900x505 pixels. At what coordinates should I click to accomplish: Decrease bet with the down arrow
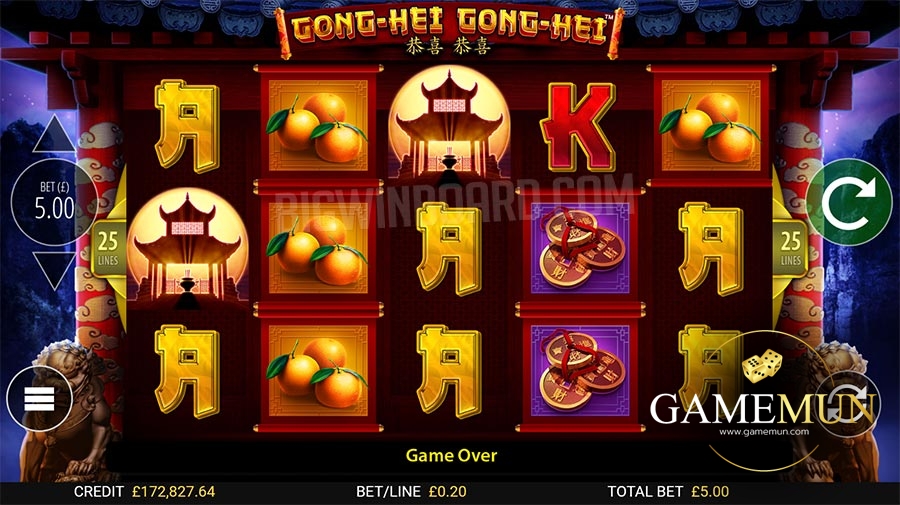click(54, 270)
